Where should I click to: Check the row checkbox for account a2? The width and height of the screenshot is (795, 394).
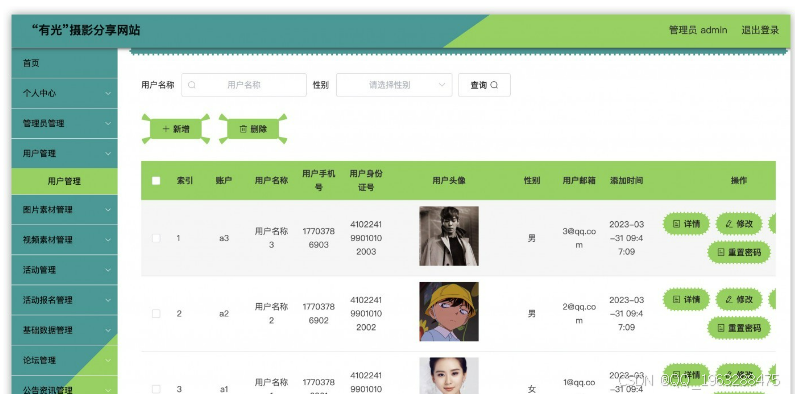(156, 314)
